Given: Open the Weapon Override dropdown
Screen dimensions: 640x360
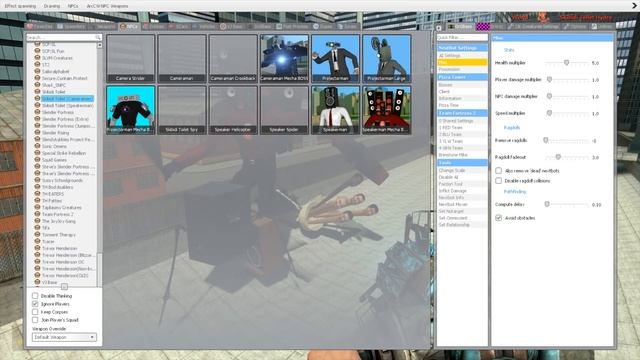Looking at the screenshot, I should 64,337.
